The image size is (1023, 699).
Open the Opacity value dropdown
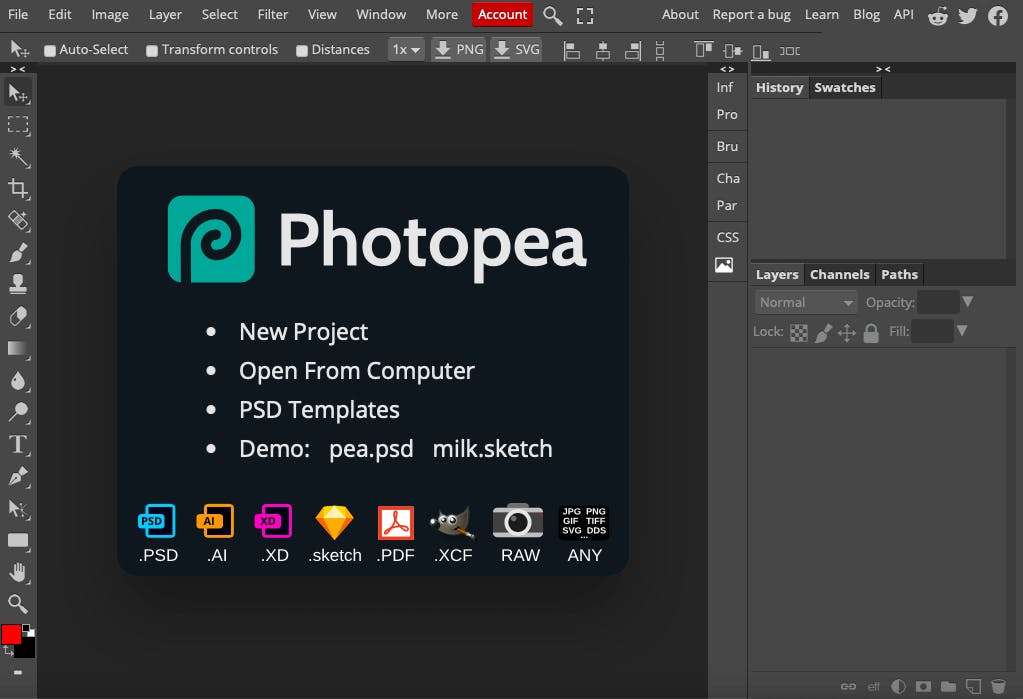click(x=966, y=302)
